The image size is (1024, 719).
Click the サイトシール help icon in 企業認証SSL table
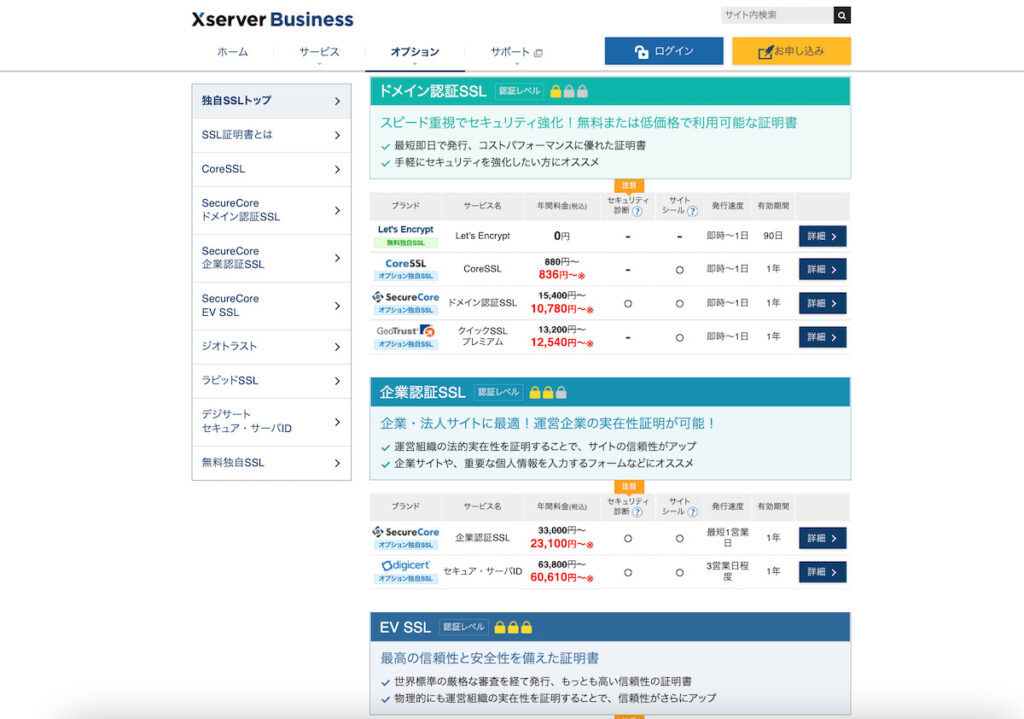click(692, 512)
